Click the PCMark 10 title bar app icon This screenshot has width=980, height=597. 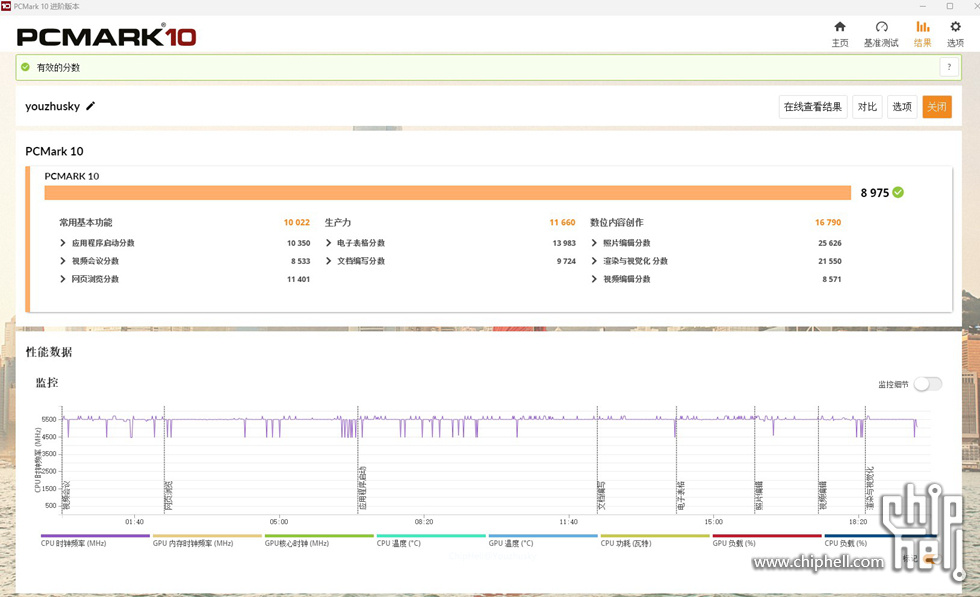[x=6, y=6]
